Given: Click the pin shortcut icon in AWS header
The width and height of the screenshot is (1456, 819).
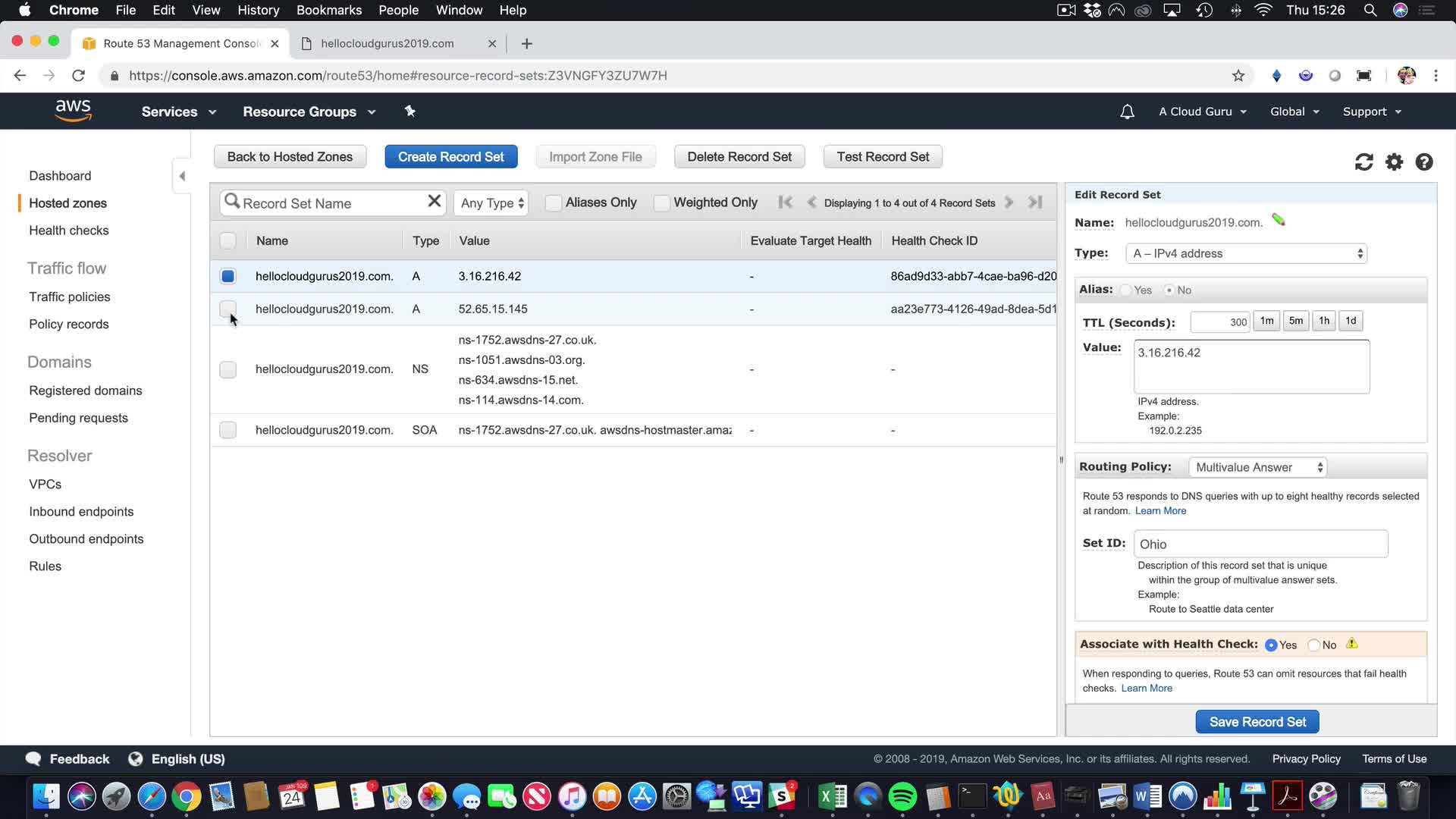Looking at the screenshot, I should 409,111.
